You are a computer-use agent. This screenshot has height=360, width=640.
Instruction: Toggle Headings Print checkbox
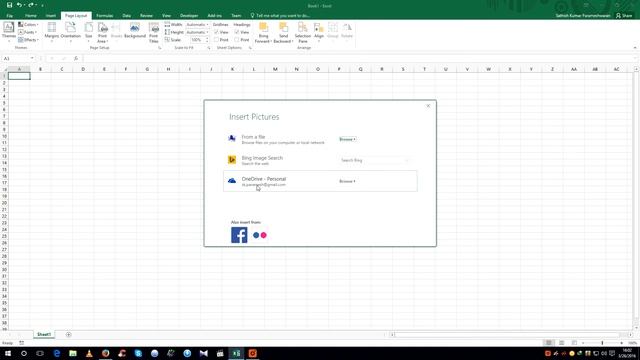(237, 40)
